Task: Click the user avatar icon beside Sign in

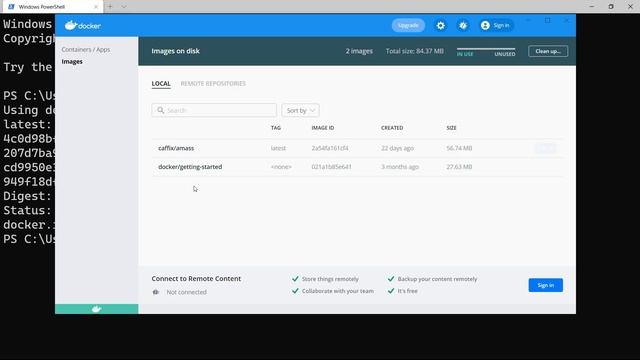Action: pos(485,25)
